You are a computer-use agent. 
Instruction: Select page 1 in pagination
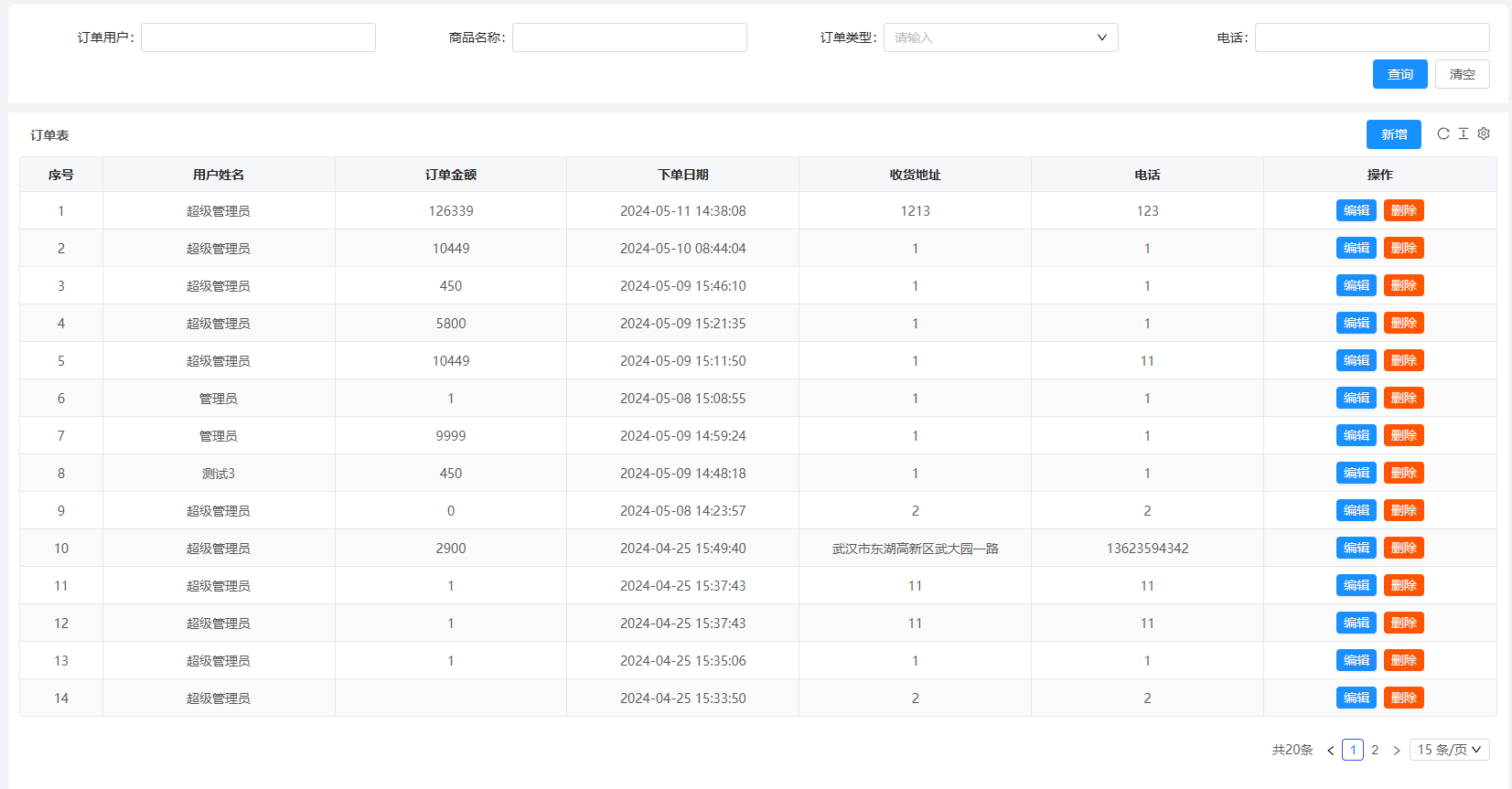1353,750
